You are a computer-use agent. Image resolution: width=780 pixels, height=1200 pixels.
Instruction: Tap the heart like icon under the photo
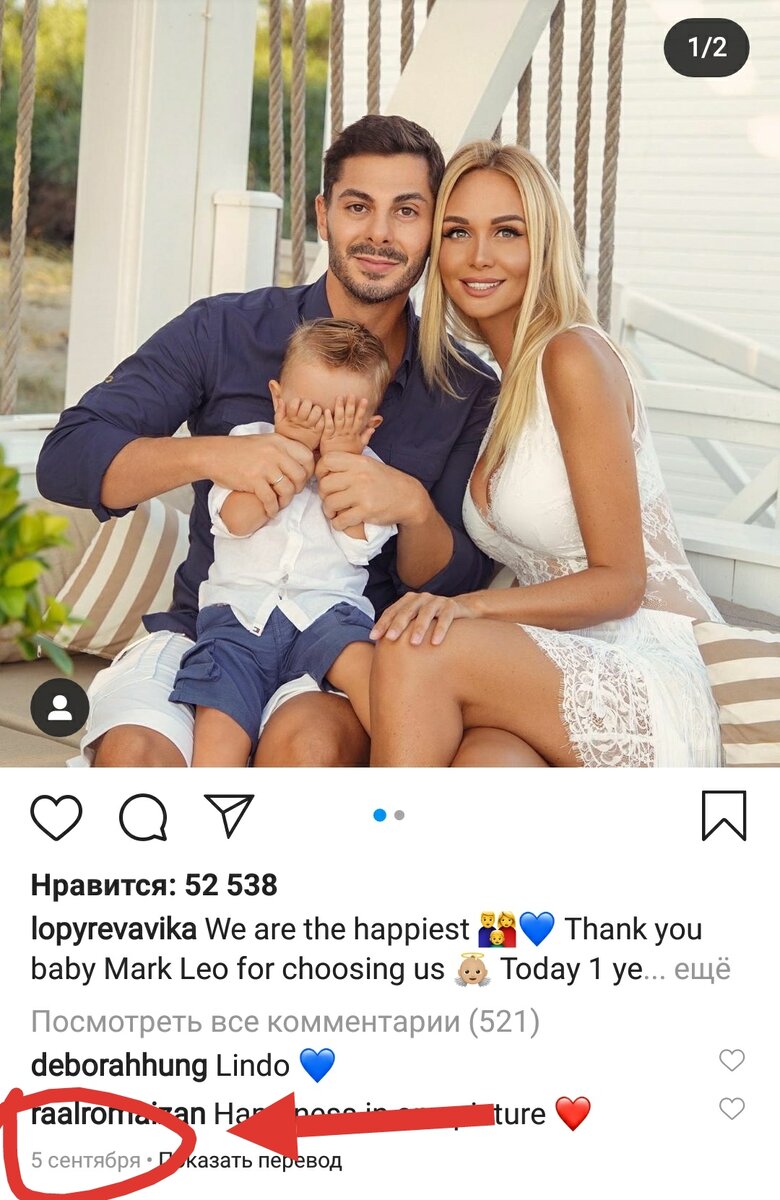56,816
